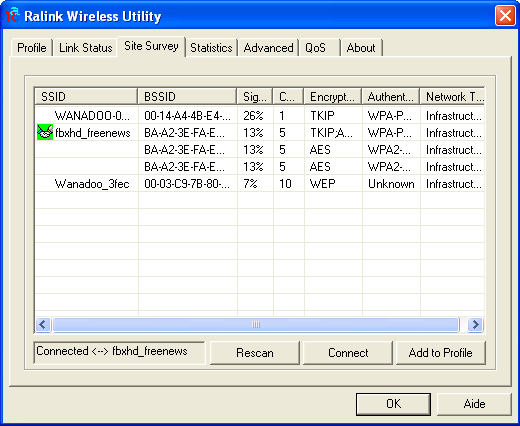The height and width of the screenshot is (426, 520).
Task: Sort by the BSSID column header
Action: click(x=187, y=97)
